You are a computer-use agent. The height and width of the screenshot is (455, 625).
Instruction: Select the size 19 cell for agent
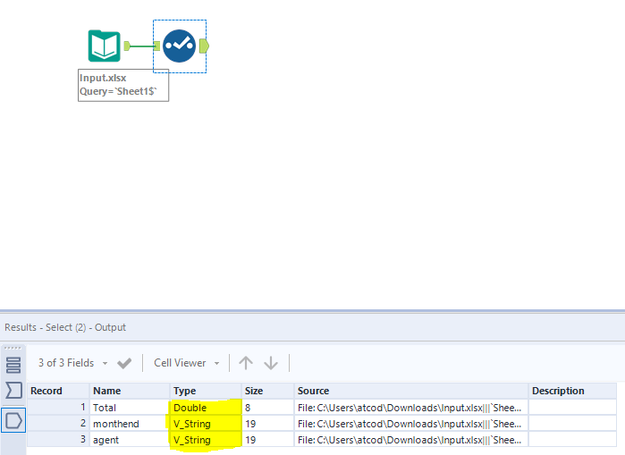(268, 439)
